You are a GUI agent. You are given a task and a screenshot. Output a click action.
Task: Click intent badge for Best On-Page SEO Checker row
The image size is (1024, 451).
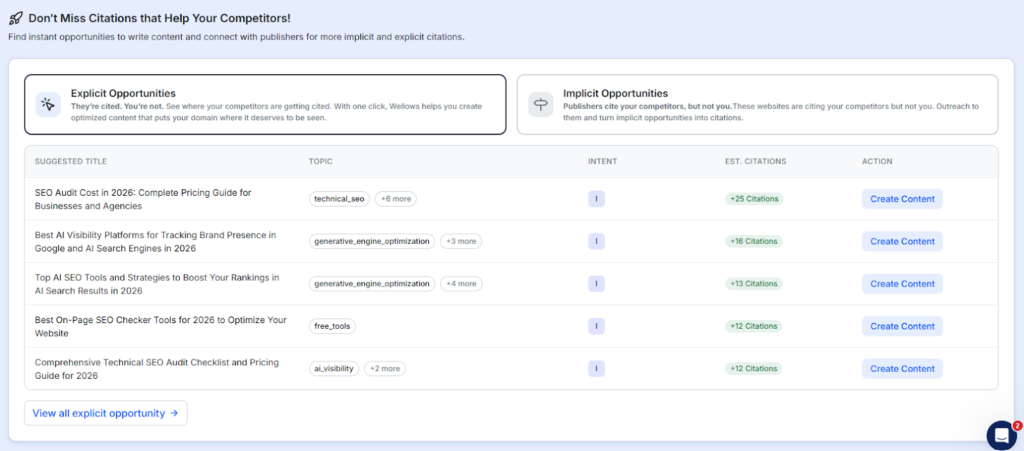point(596,326)
